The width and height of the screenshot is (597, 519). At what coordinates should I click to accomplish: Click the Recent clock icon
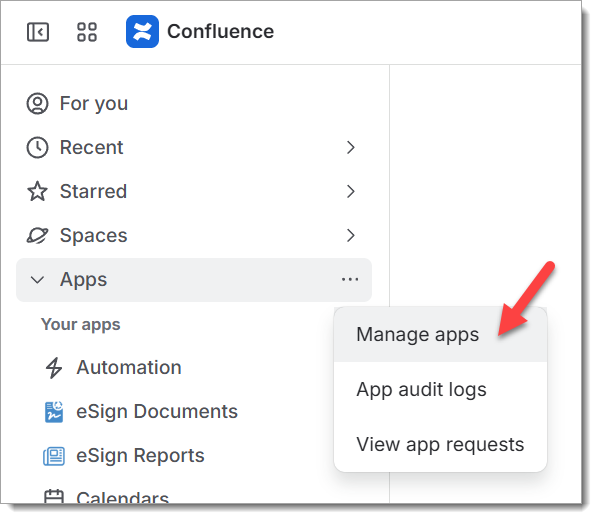click(37, 147)
